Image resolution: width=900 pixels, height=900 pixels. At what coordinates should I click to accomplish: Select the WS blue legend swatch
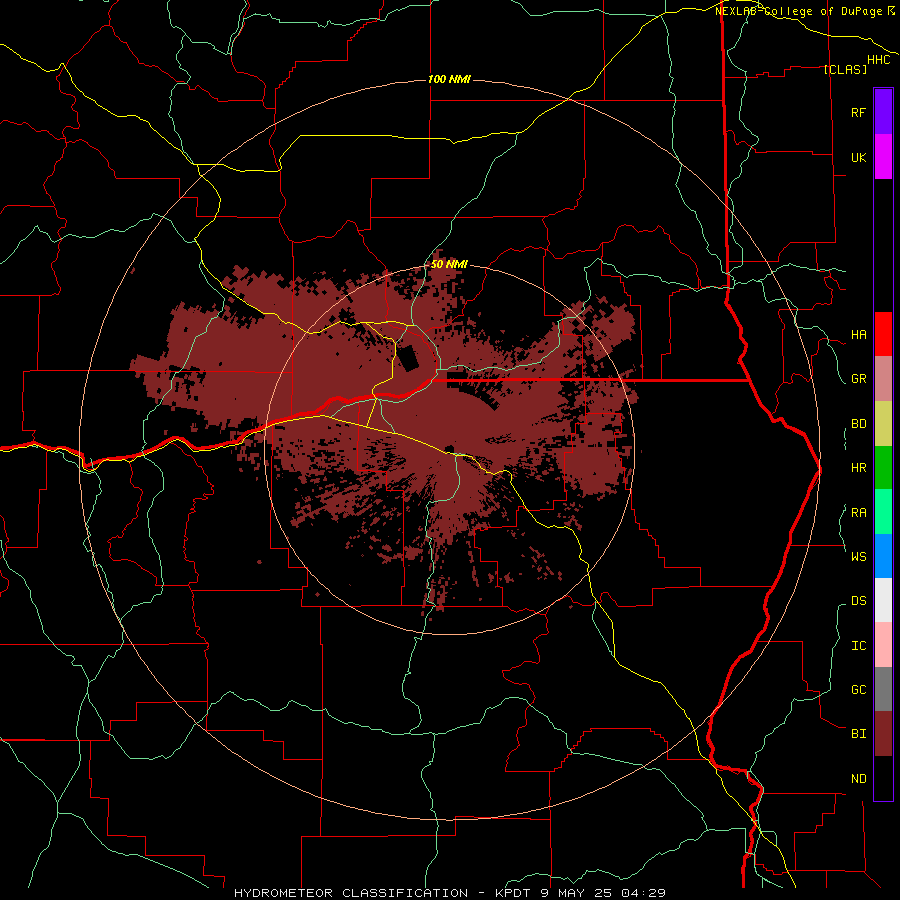click(x=883, y=556)
